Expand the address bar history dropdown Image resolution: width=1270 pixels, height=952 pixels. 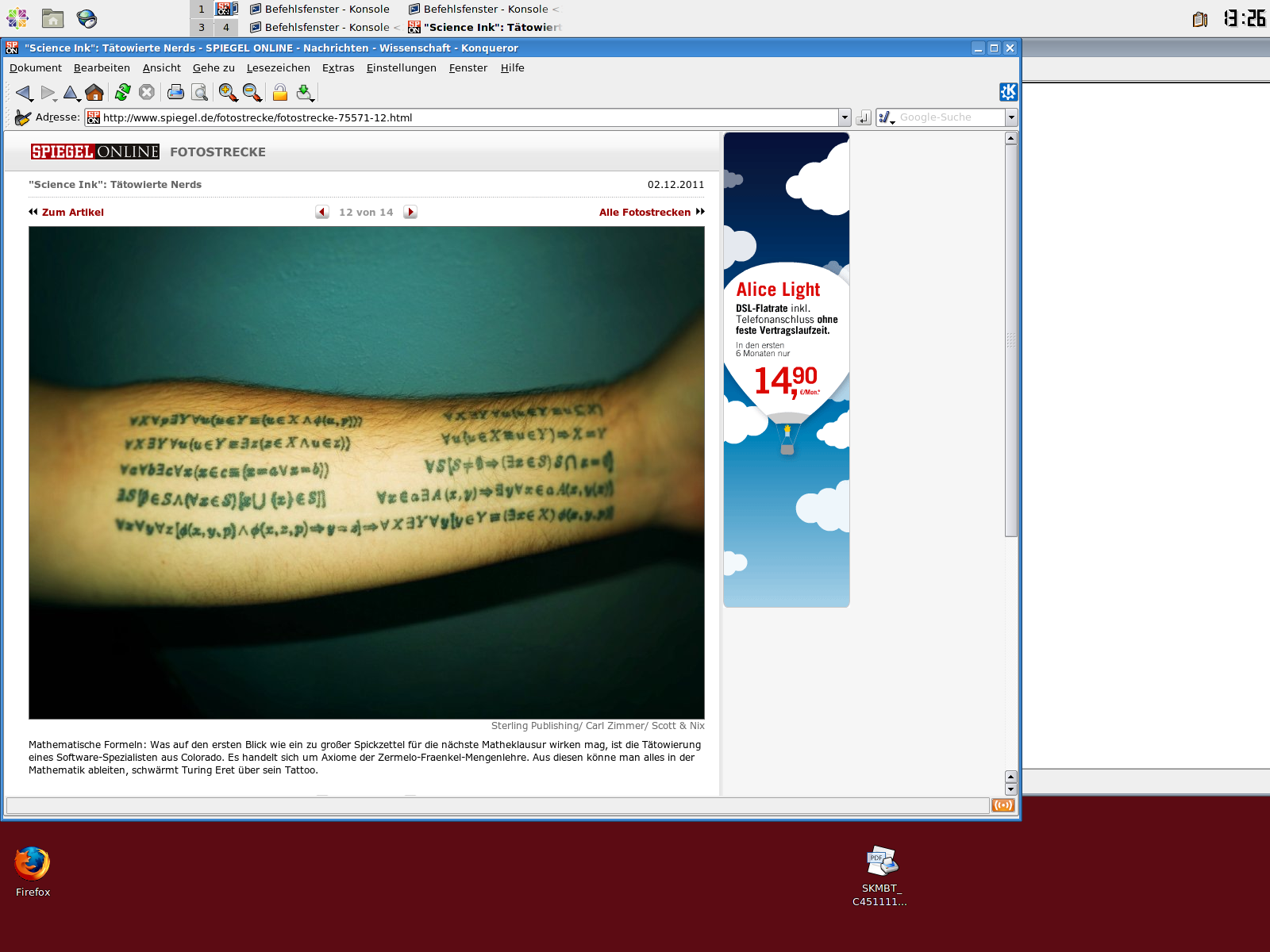click(844, 117)
